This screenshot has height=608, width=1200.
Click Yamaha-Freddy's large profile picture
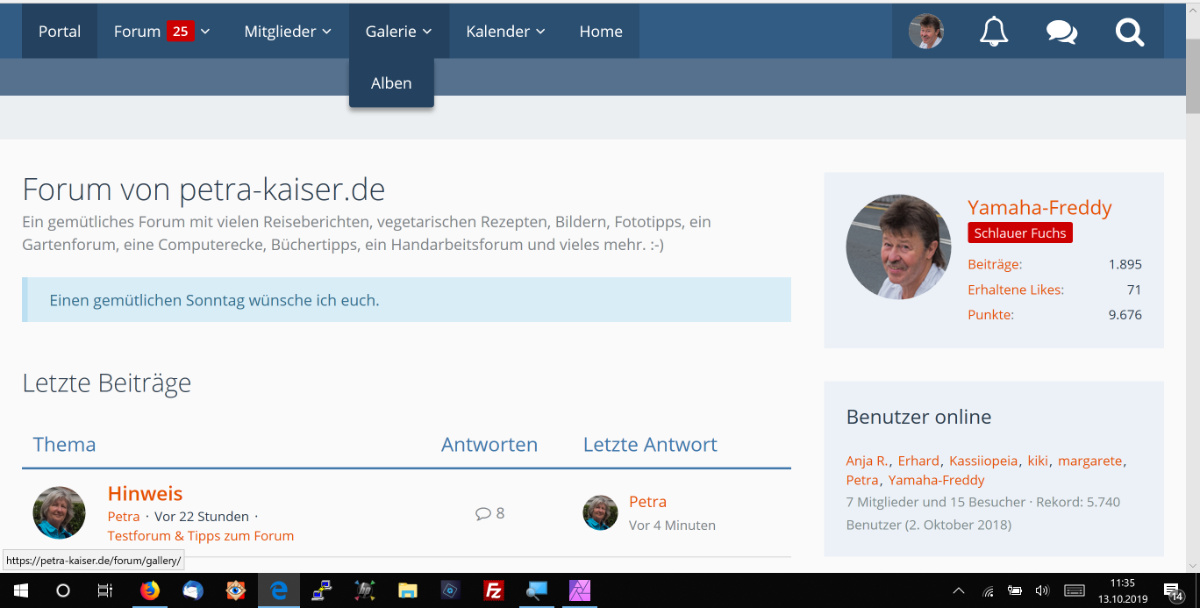coord(897,247)
